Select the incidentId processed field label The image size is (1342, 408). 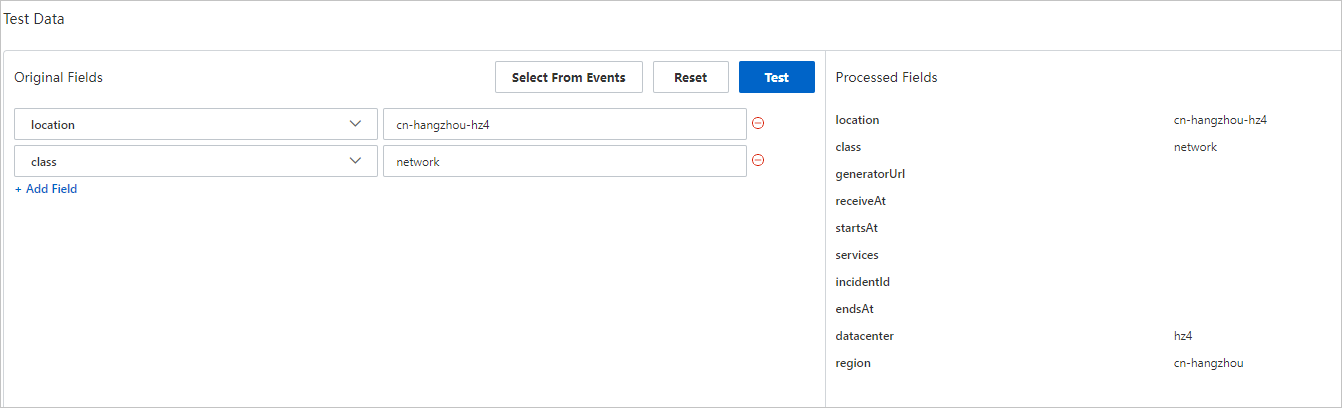click(x=862, y=282)
